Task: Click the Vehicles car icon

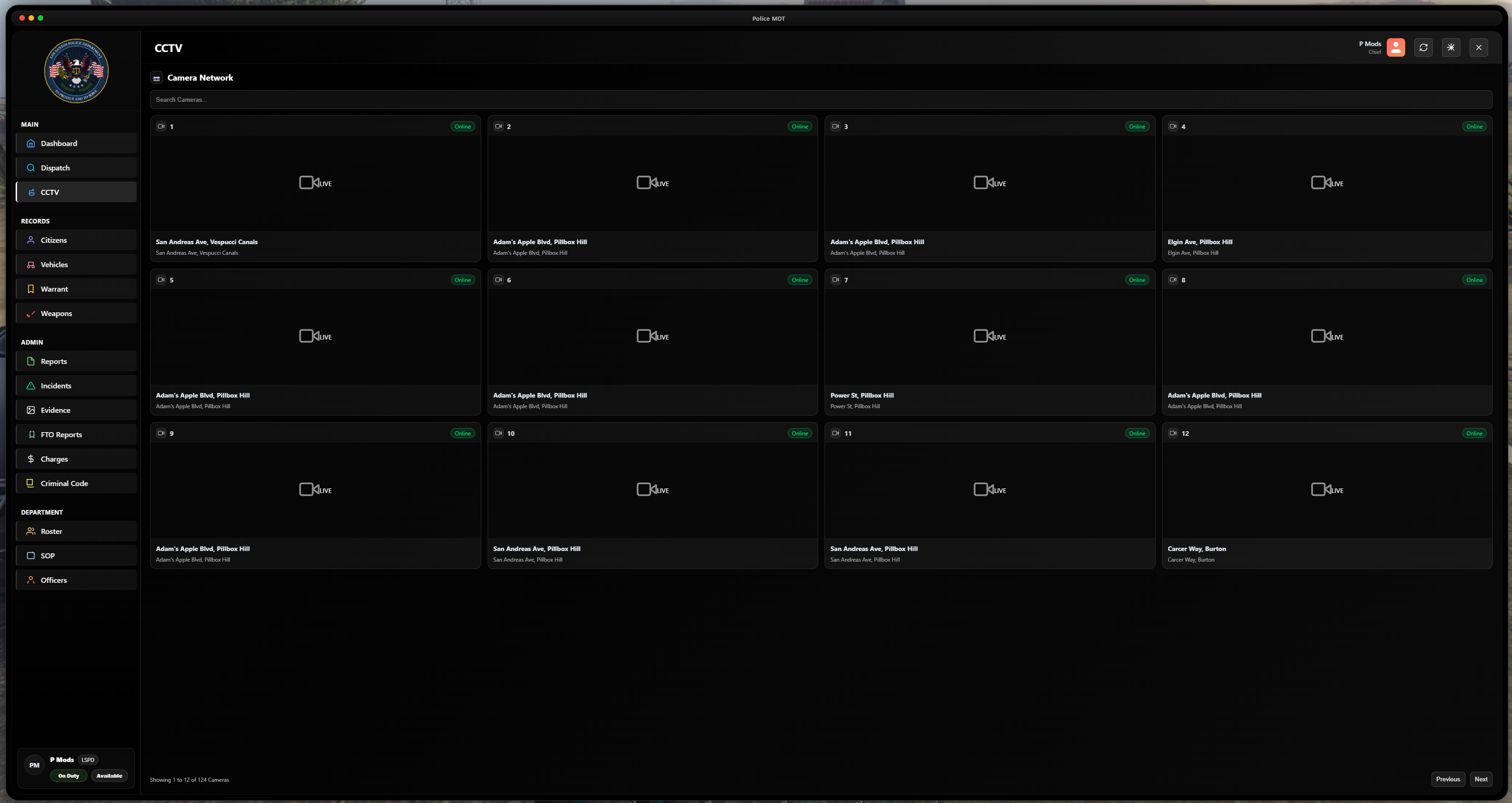Action: click(x=31, y=265)
